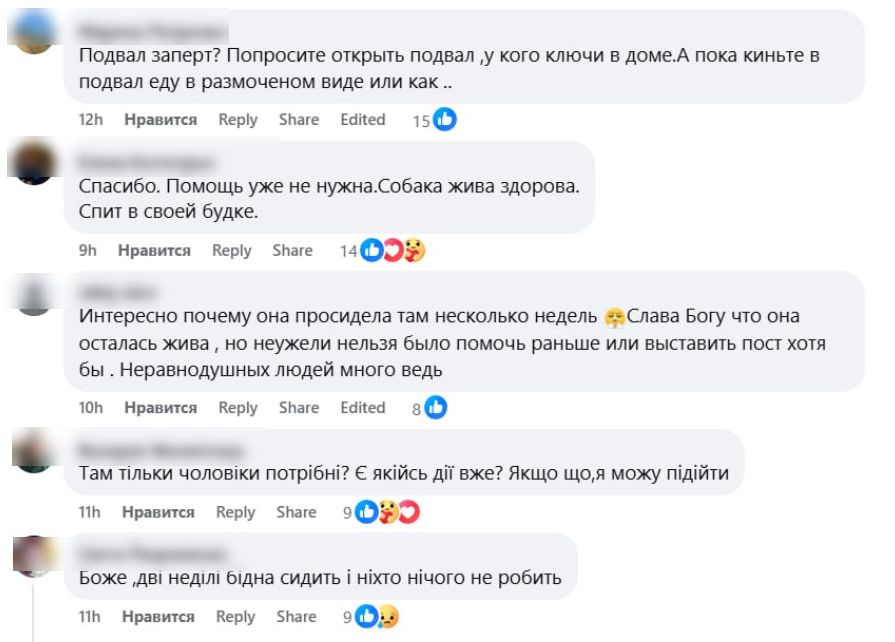Open avatar next to 'Там тільки чоловіки' comment
The width and height of the screenshot is (895, 642).
(x=35, y=450)
